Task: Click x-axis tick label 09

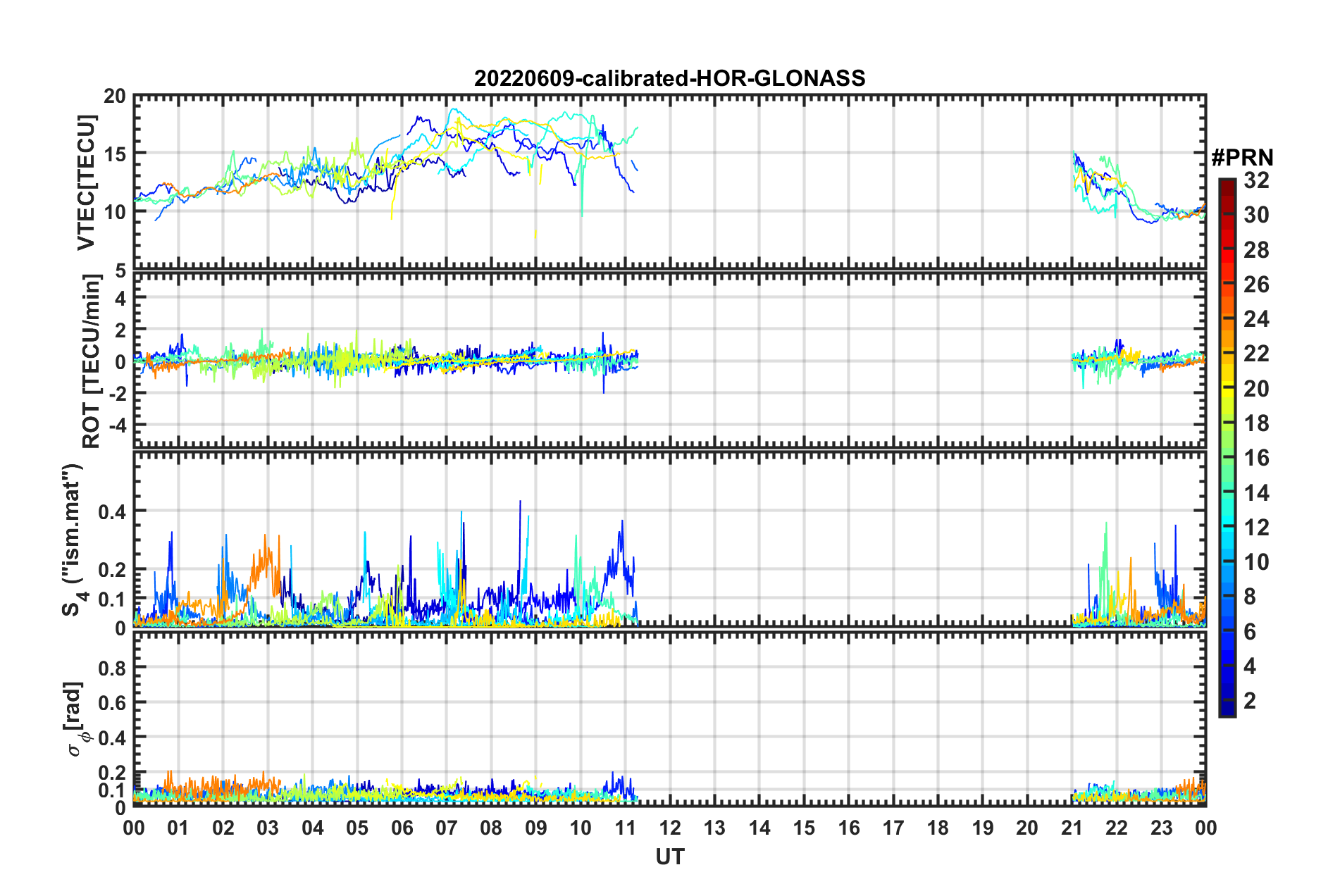Action: point(536,828)
